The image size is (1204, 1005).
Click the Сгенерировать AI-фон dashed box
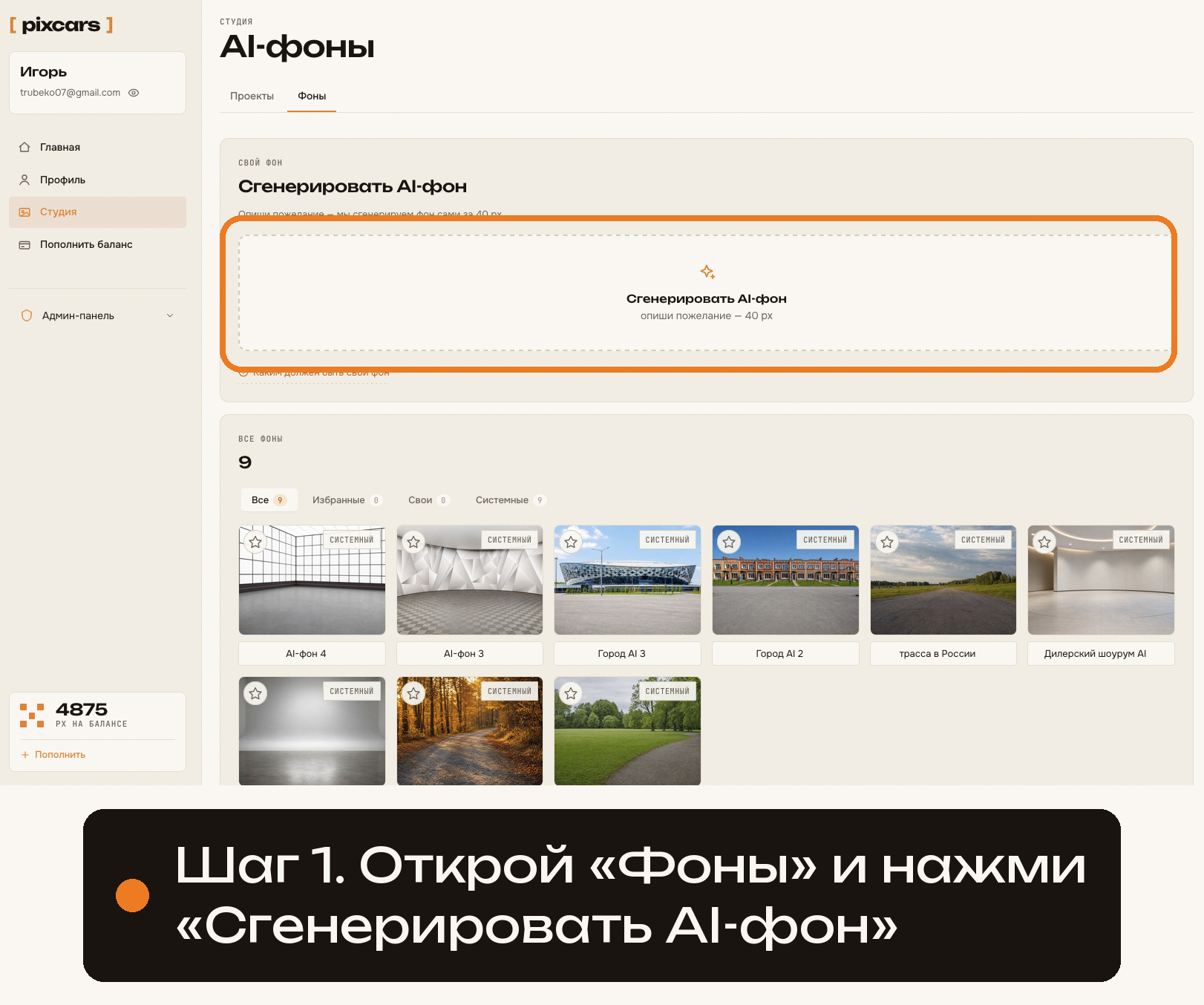tap(706, 292)
